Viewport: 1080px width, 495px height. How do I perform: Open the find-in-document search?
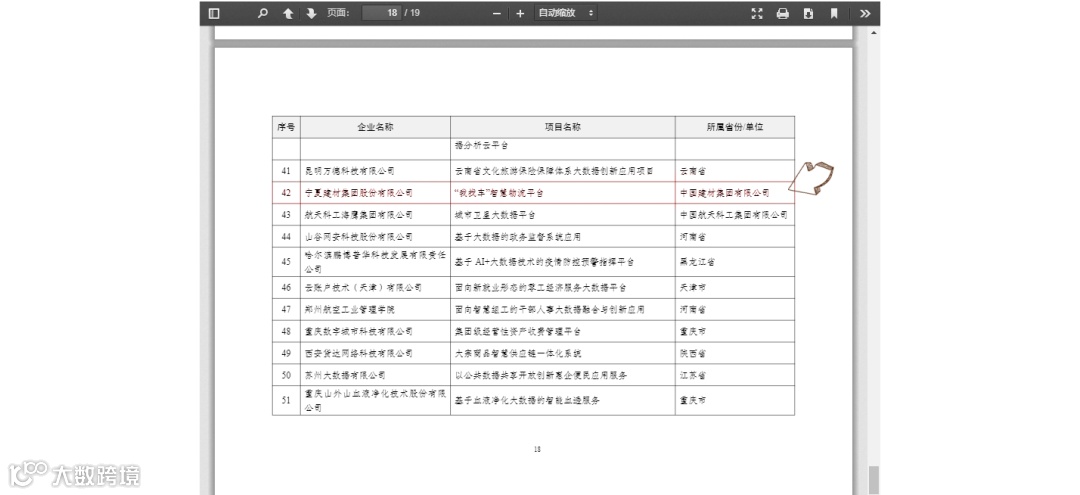point(262,13)
